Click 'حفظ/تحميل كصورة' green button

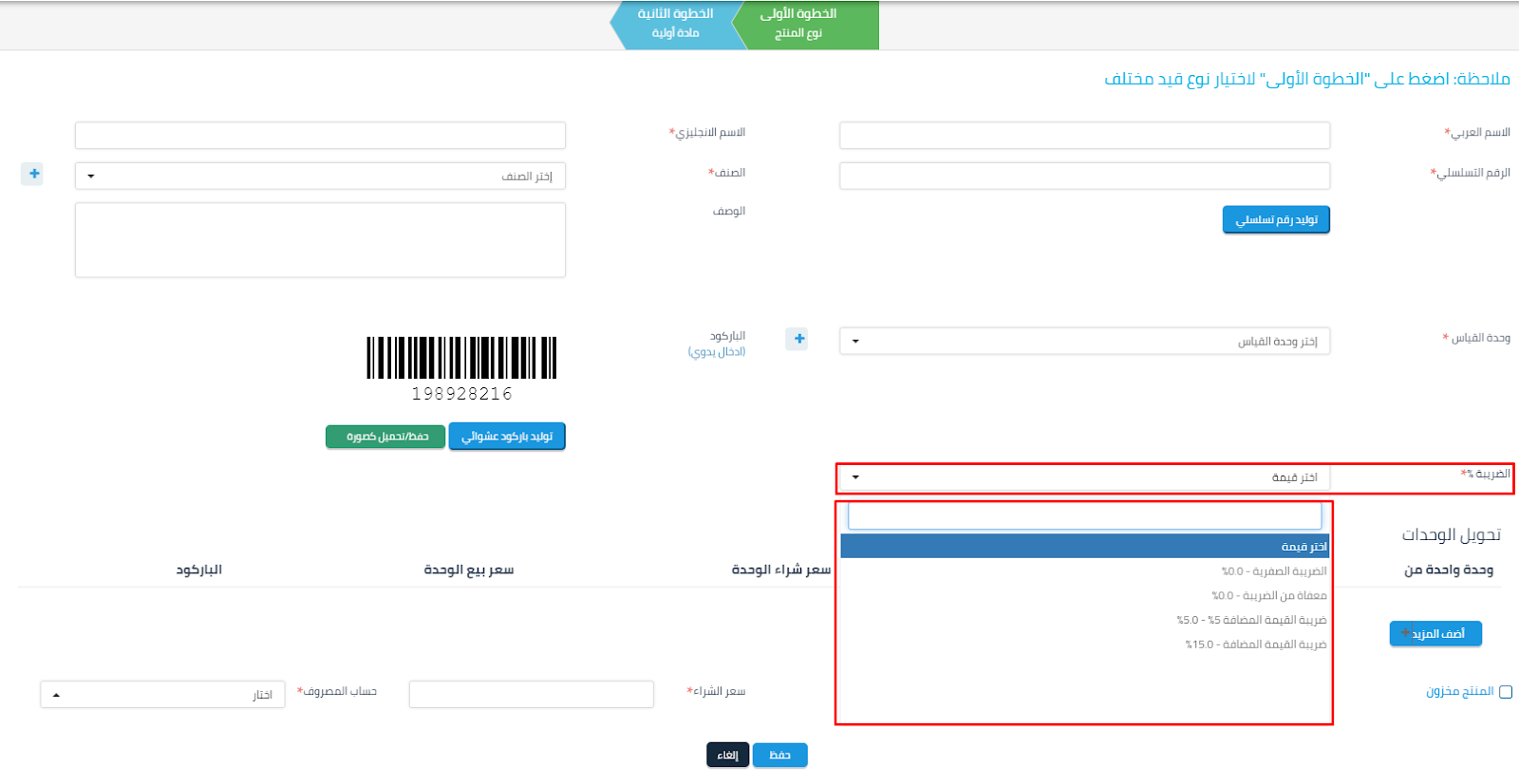[x=385, y=437]
